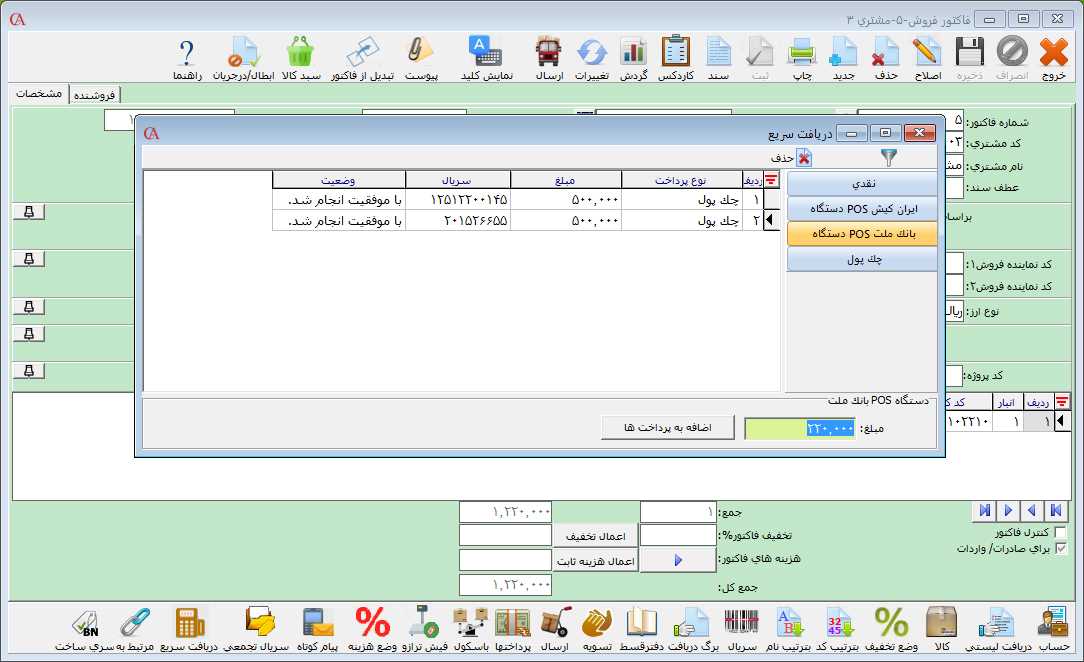
Task: Toggle the برای صادرات/واردات checkbox
Action: [x=1061, y=548]
